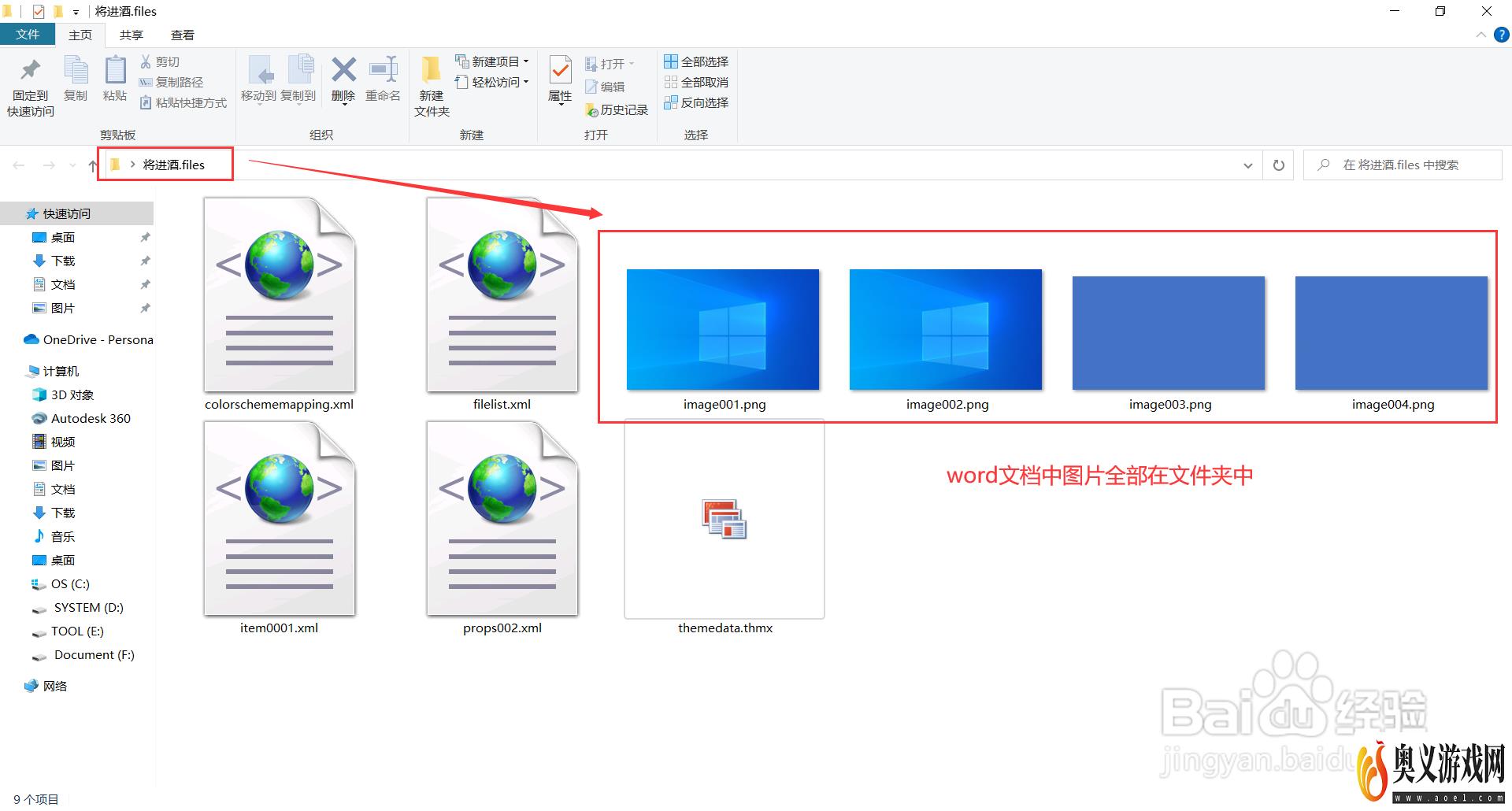The height and width of the screenshot is (811, 1512).
Task: Open the Open button dropdown arrow
Action: (x=632, y=64)
